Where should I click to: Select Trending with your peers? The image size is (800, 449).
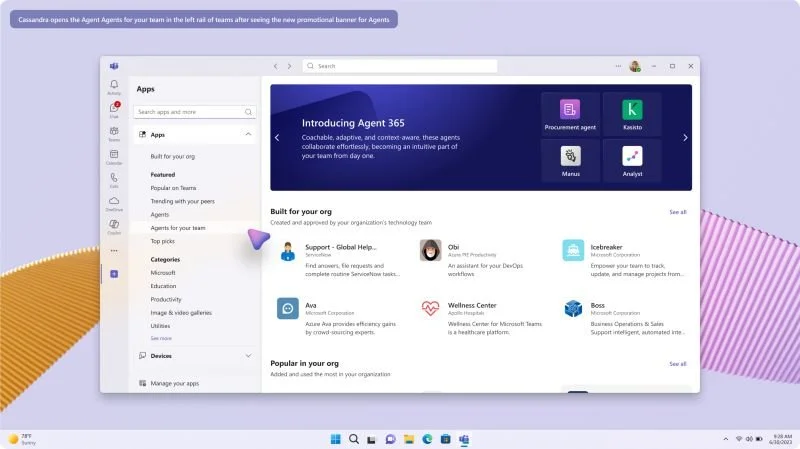(182, 201)
